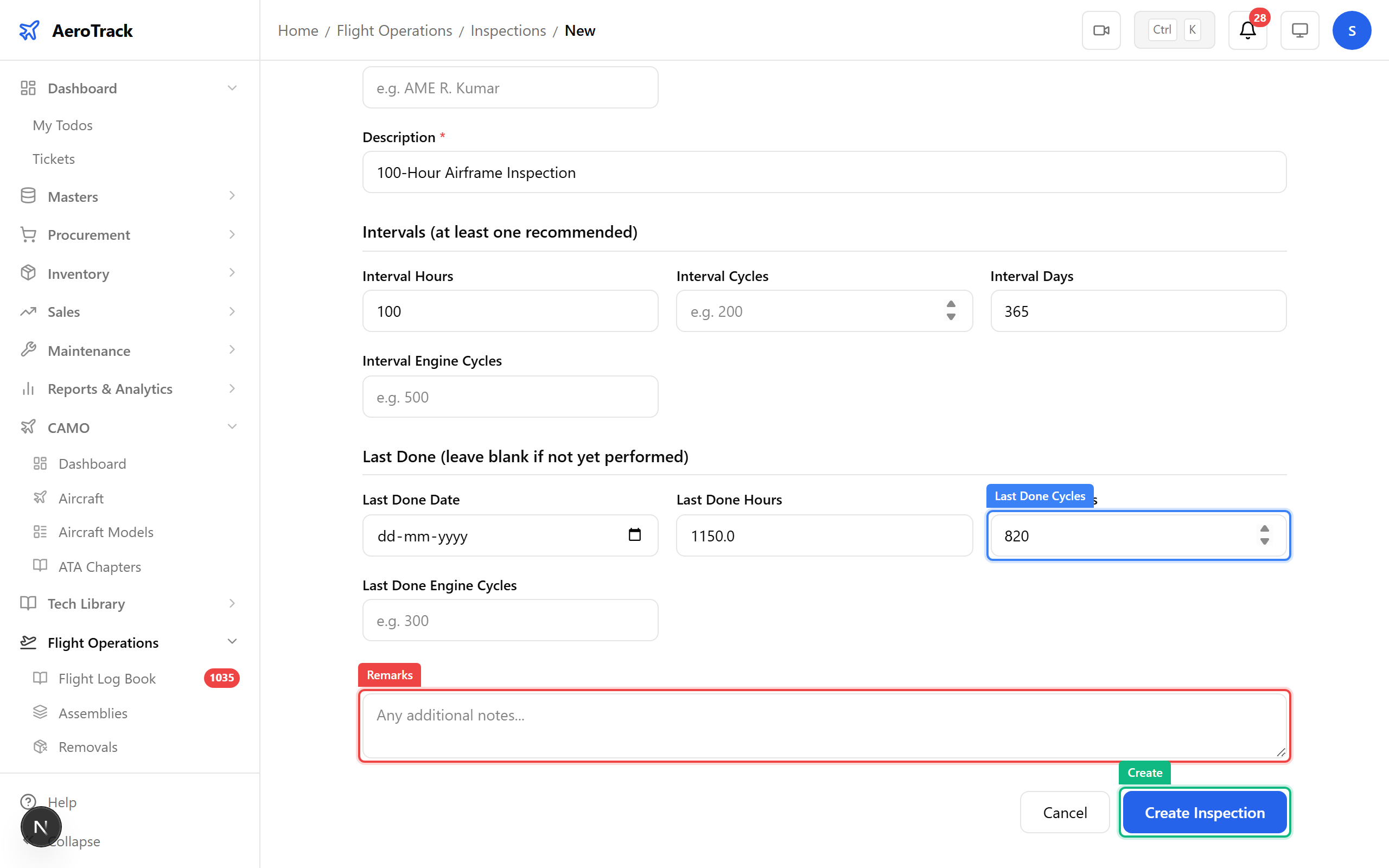
Task: Increment Last Done Cycles with the stepper
Action: click(x=1264, y=529)
